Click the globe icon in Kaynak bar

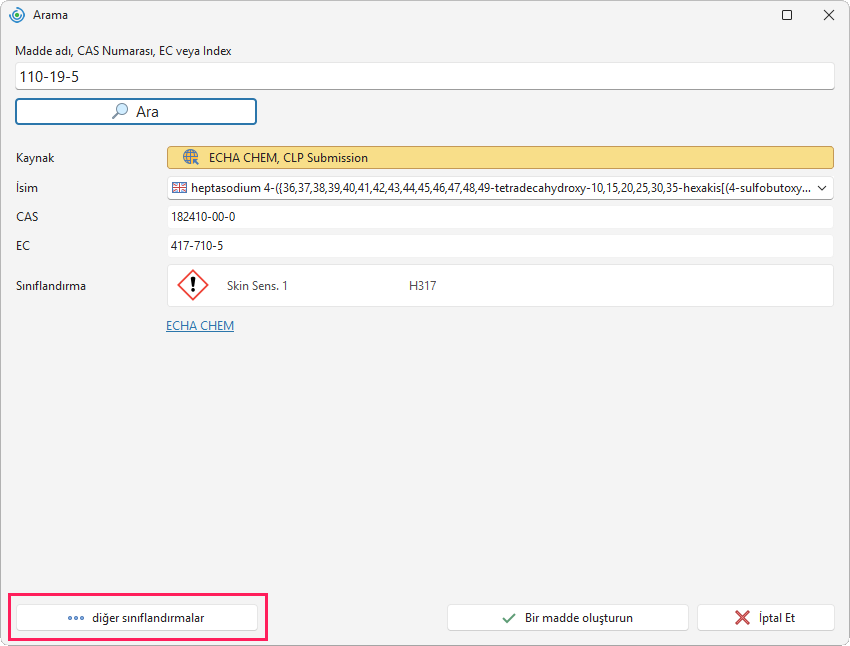point(190,157)
